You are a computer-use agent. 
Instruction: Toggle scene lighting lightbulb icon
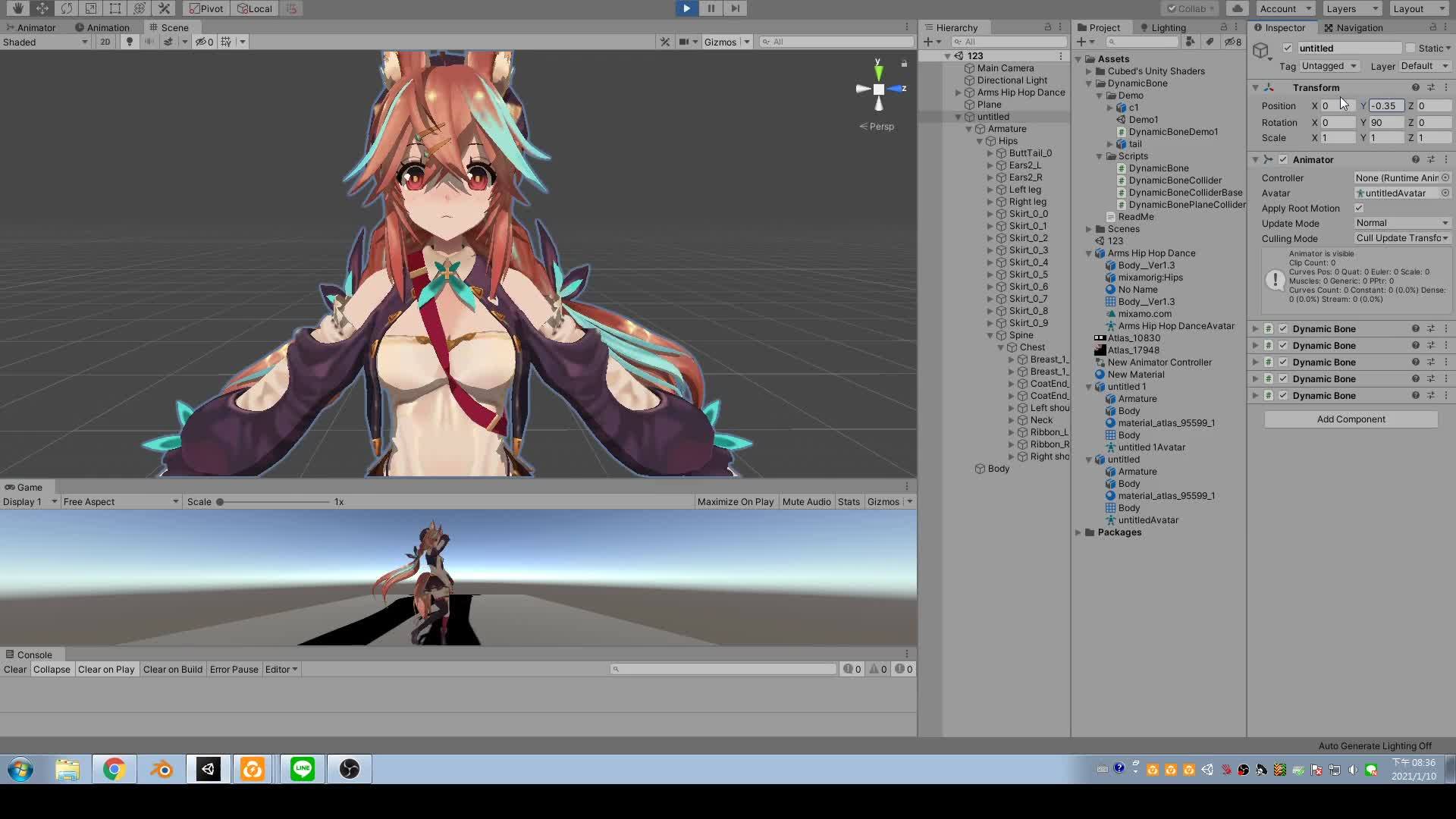[130, 42]
